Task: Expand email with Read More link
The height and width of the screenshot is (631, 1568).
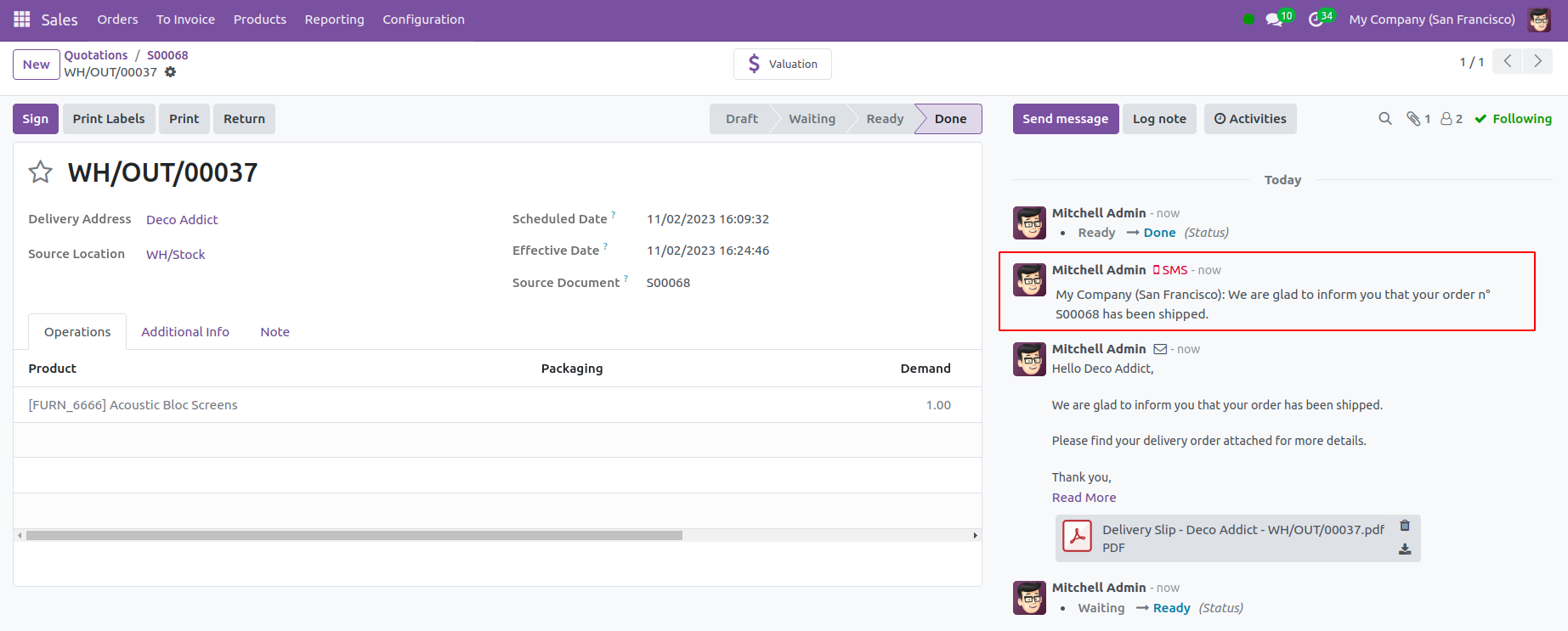Action: point(1084,498)
